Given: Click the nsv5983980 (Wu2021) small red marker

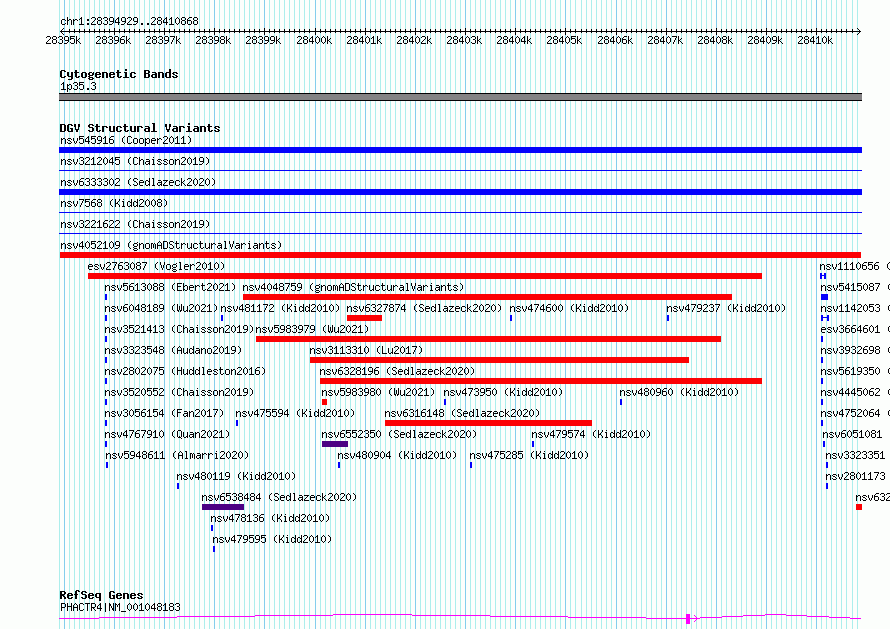Looking at the screenshot, I should tap(324, 402).
